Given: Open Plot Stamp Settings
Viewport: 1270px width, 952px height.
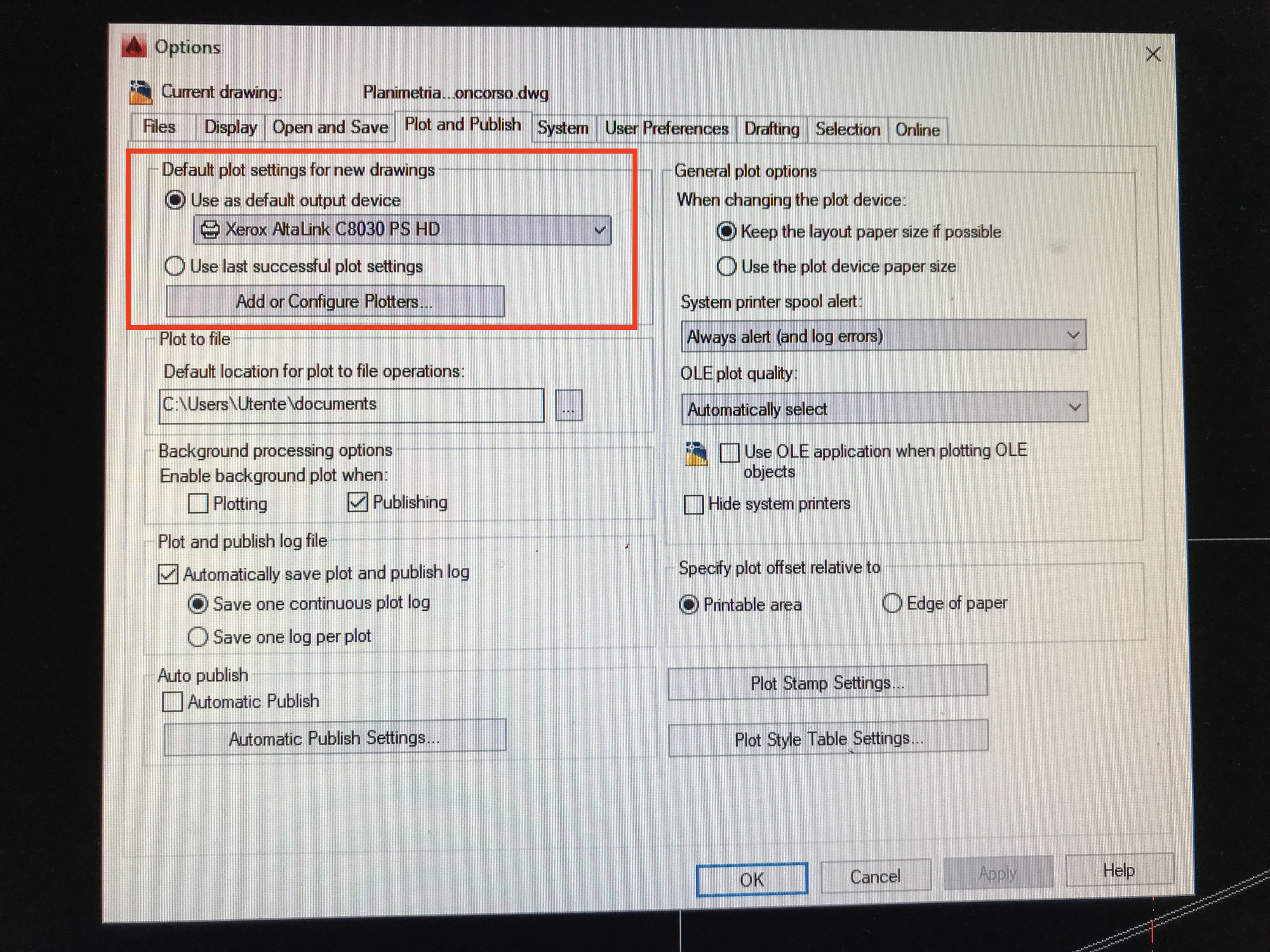Looking at the screenshot, I should click(827, 683).
